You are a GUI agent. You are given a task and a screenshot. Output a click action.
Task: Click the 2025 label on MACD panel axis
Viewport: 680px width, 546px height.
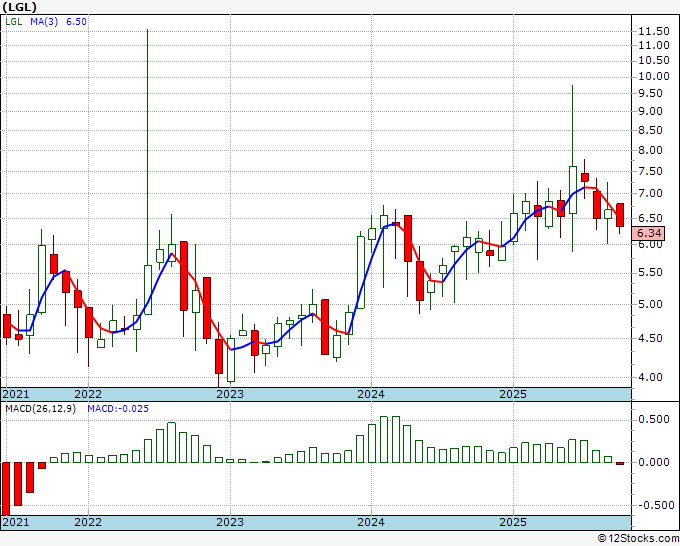(x=513, y=522)
